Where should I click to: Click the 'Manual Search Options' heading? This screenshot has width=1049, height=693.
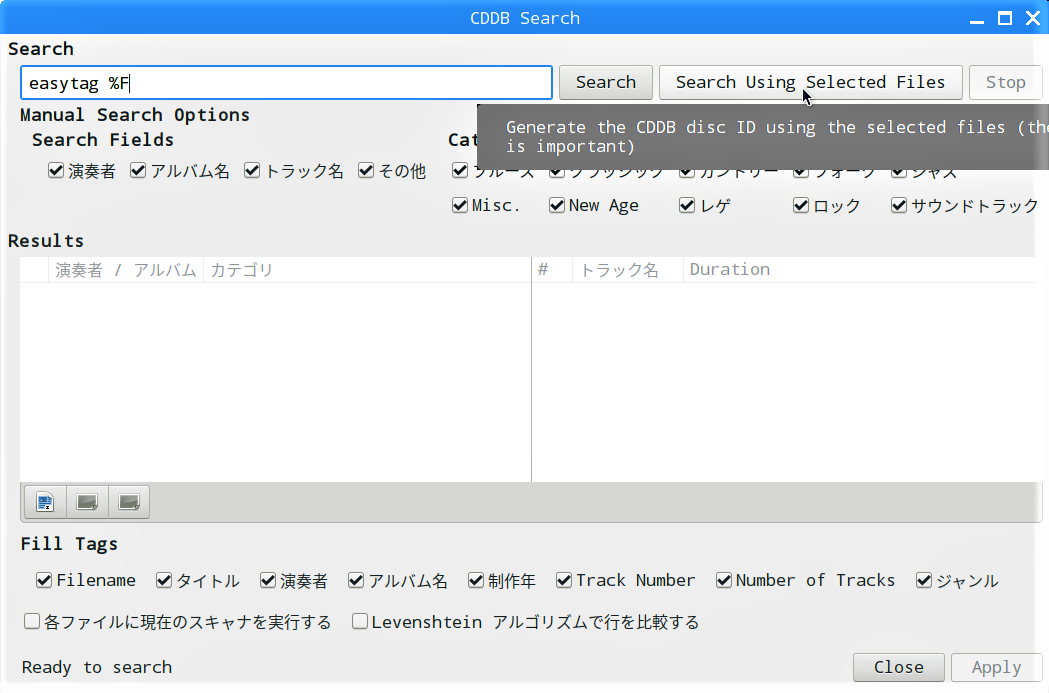coord(135,115)
